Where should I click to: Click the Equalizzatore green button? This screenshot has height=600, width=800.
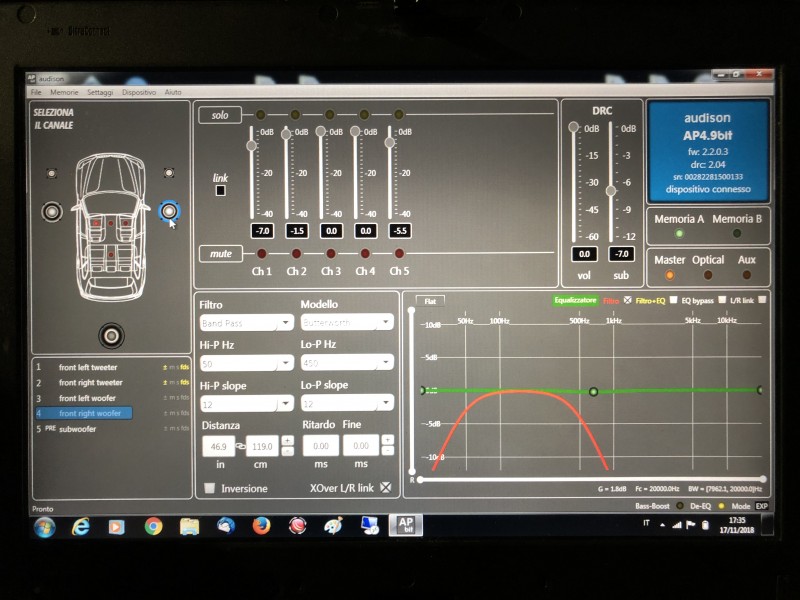click(x=575, y=300)
